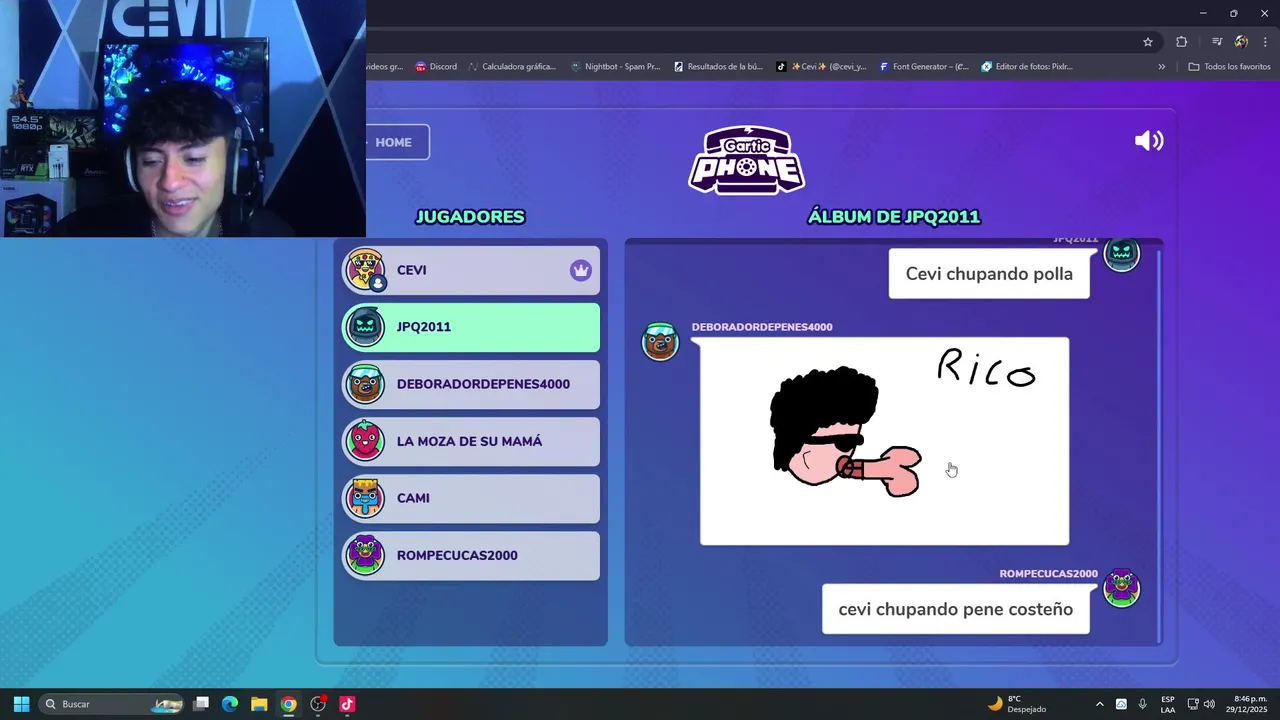Select player DEBORADORDEPENES4000 in the list

pyautogui.click(x=471, y=384)
